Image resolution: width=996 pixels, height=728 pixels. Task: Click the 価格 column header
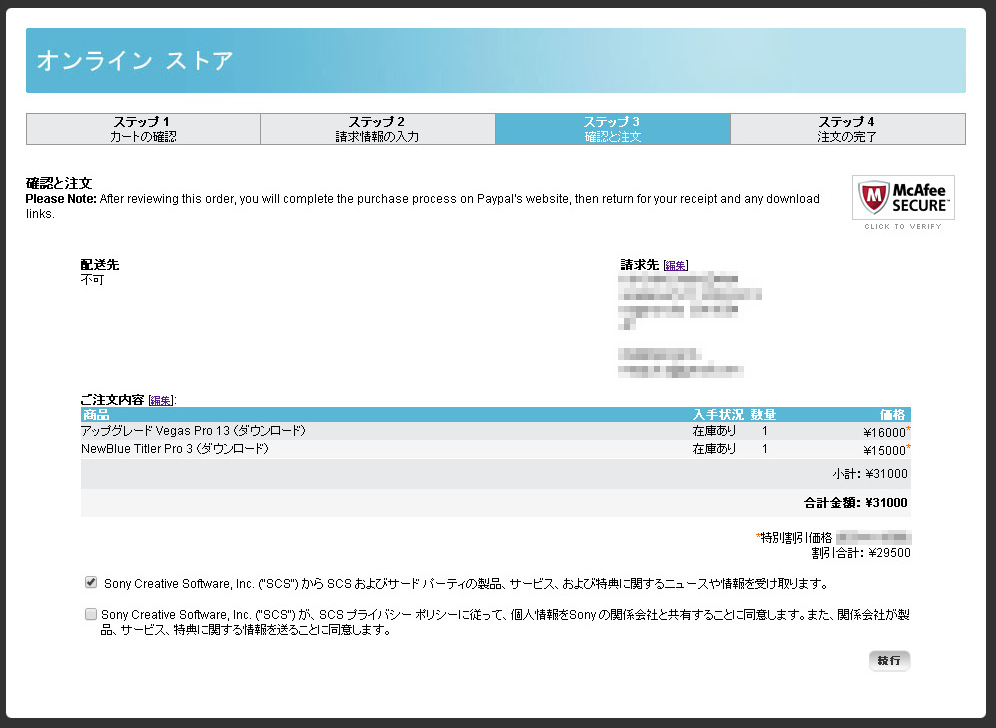892,415
